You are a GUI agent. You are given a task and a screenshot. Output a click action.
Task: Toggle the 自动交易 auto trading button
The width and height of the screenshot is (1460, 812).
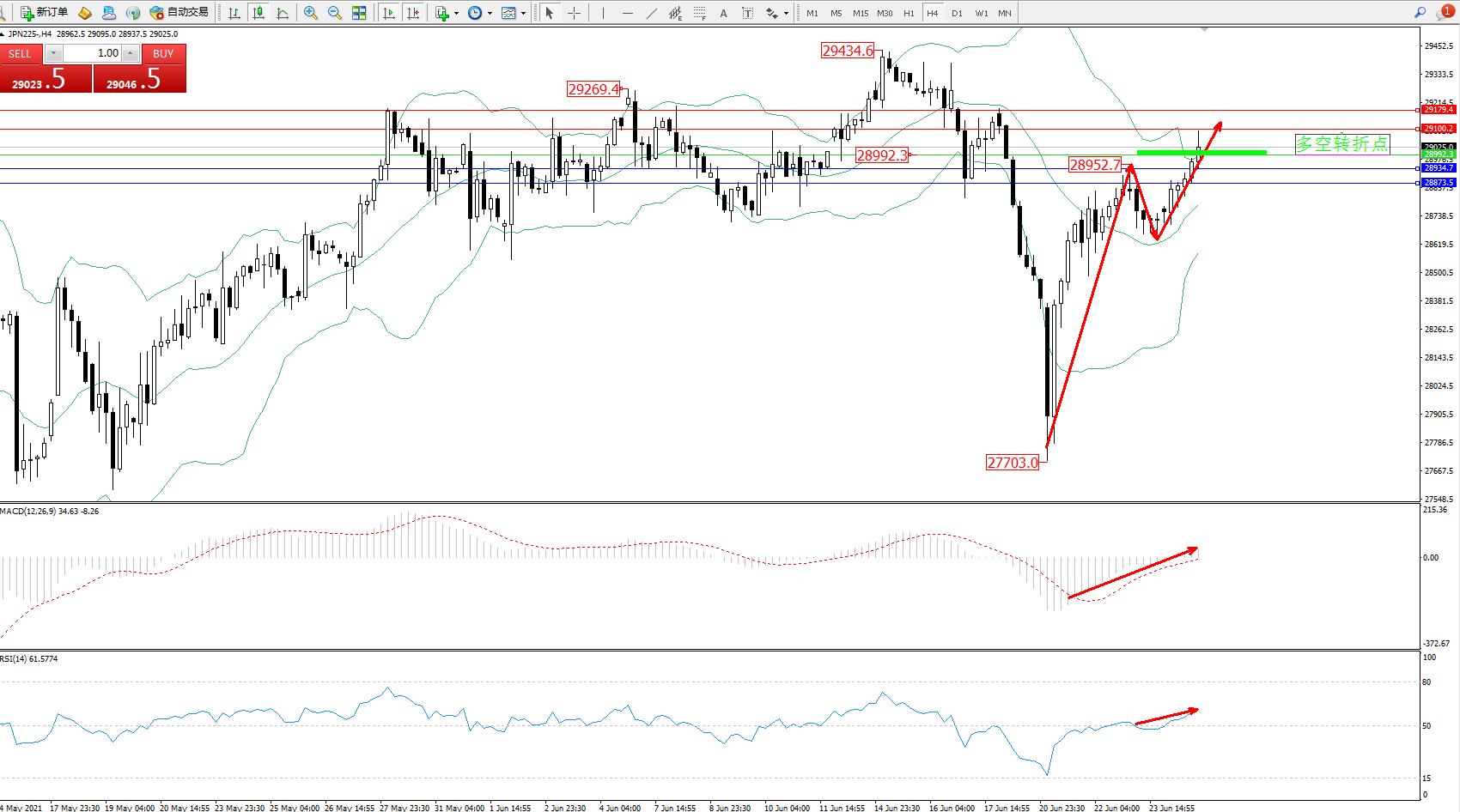(x=179, y=12)
